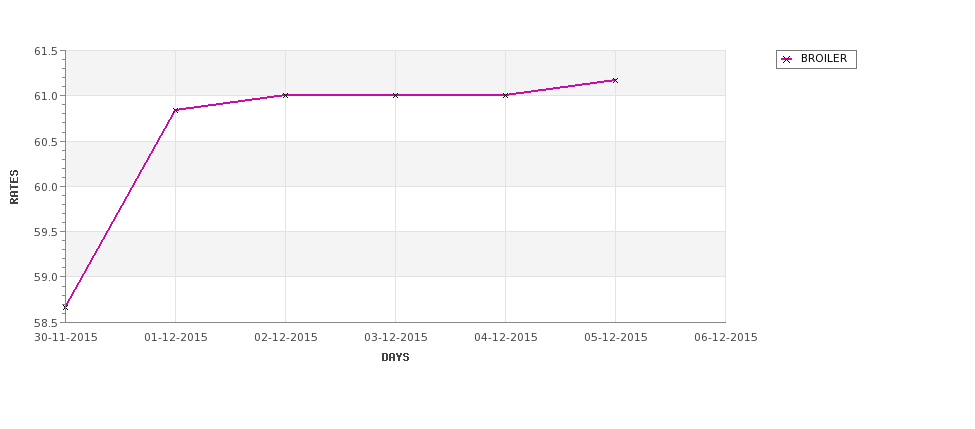Image resolution: width=975 pixels, height=429 pixels.
Task: Click the 01-12-2015 x-axis label
Action: (x=175, y=338)
